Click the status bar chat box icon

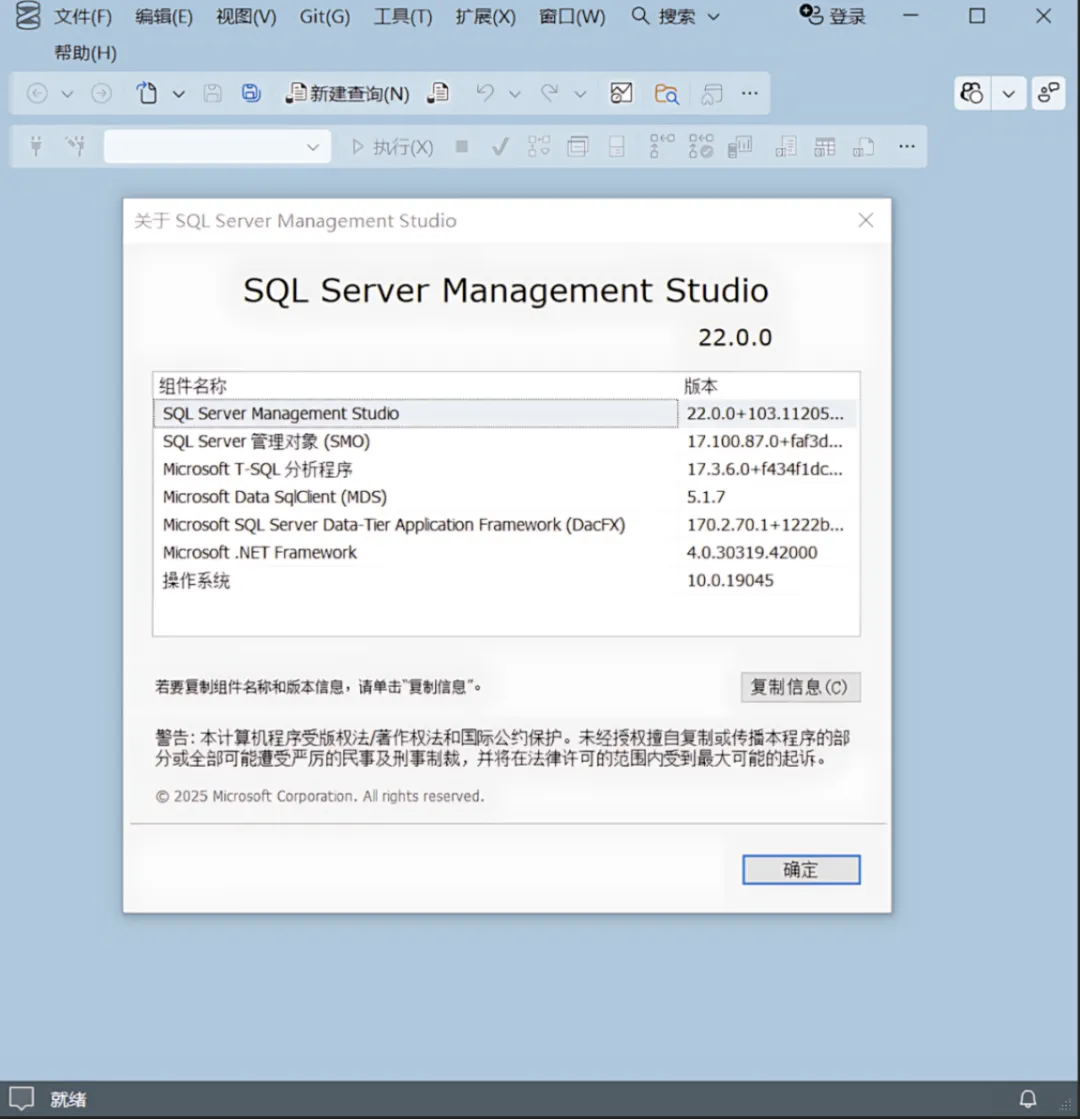21,1099
